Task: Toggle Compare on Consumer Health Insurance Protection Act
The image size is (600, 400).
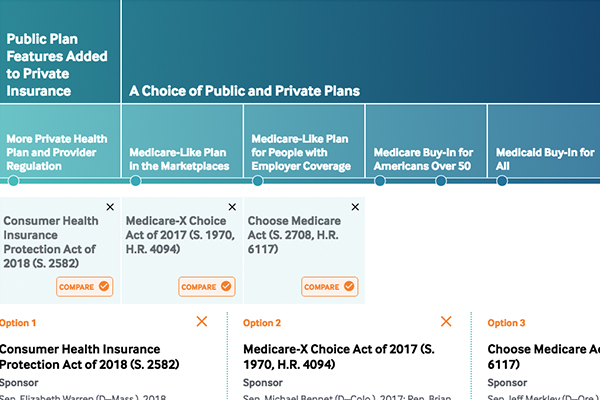Action: [85, 287]
